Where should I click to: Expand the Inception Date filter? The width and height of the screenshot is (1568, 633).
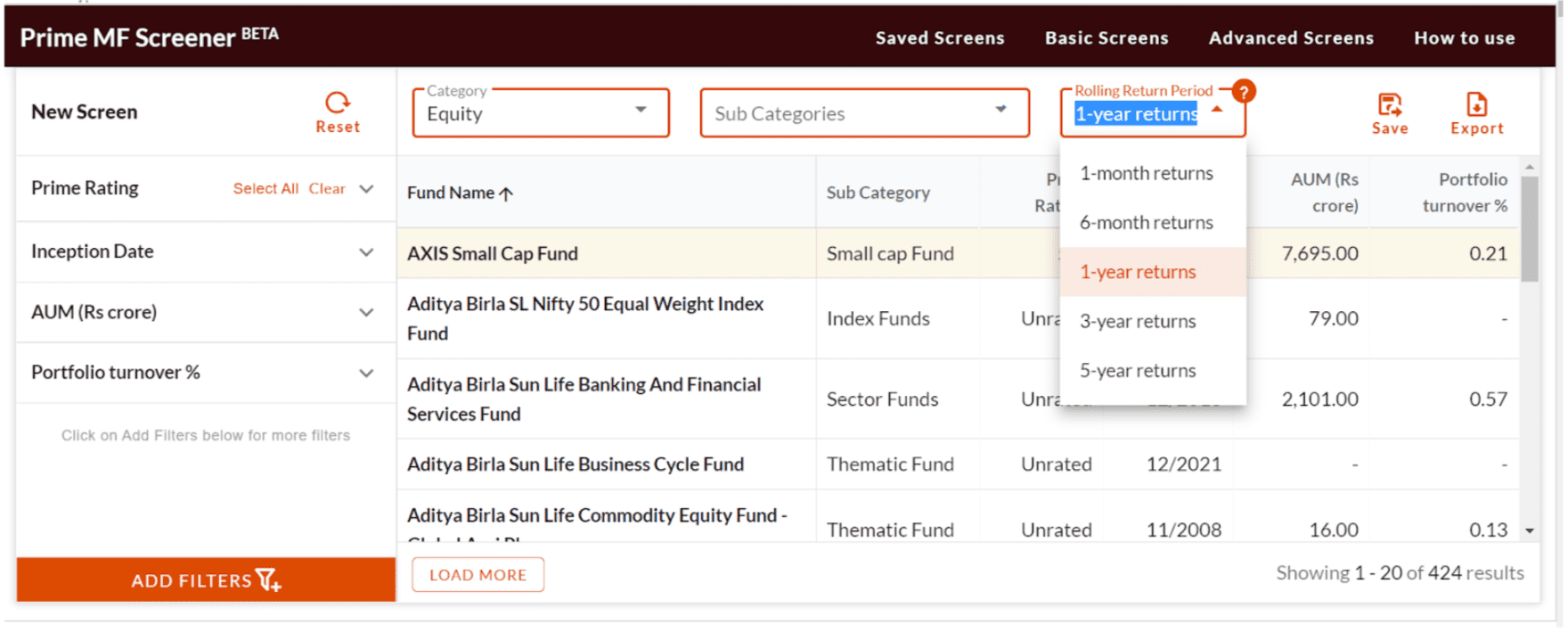[366, 252]
